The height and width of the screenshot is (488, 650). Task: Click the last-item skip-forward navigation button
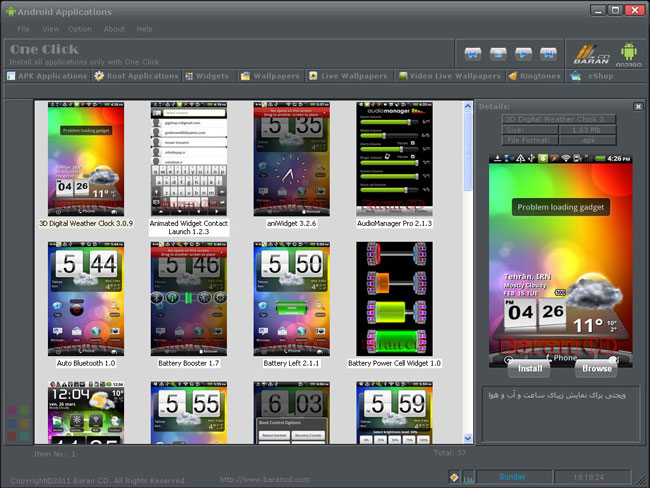548,54
